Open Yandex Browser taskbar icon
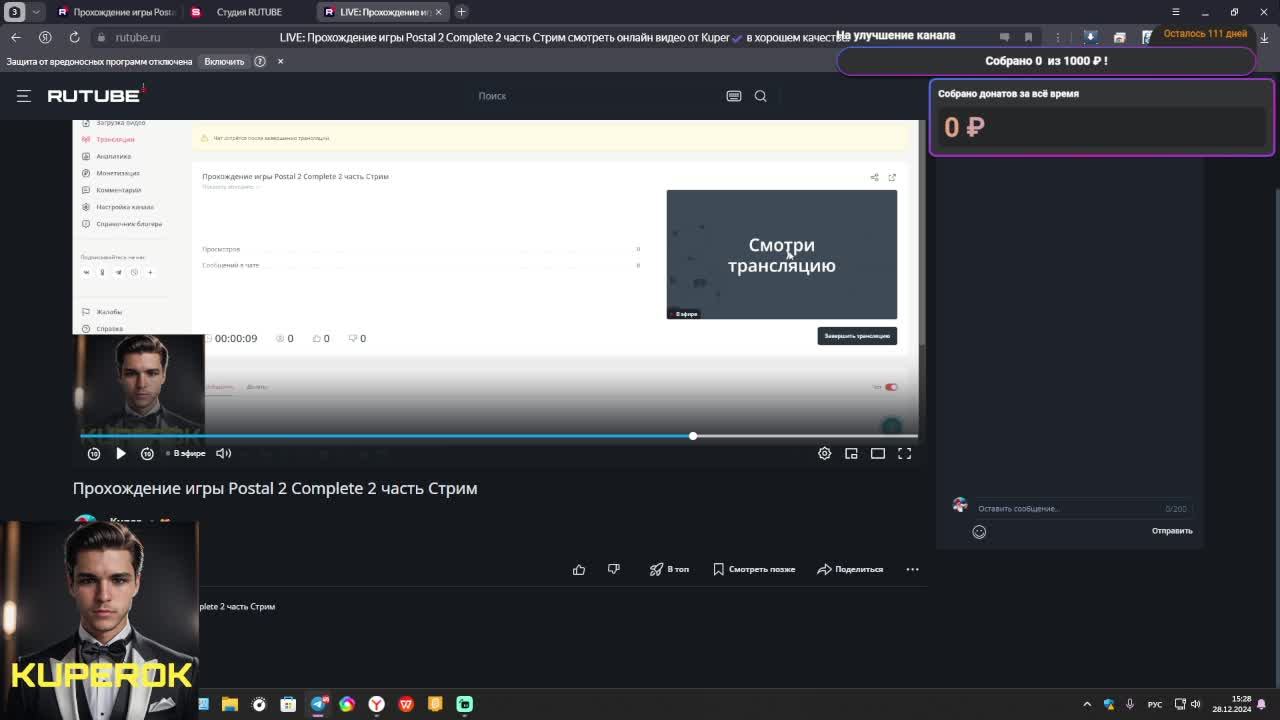The height and width of the screenshot is (720, 1280). coord(377,704)
